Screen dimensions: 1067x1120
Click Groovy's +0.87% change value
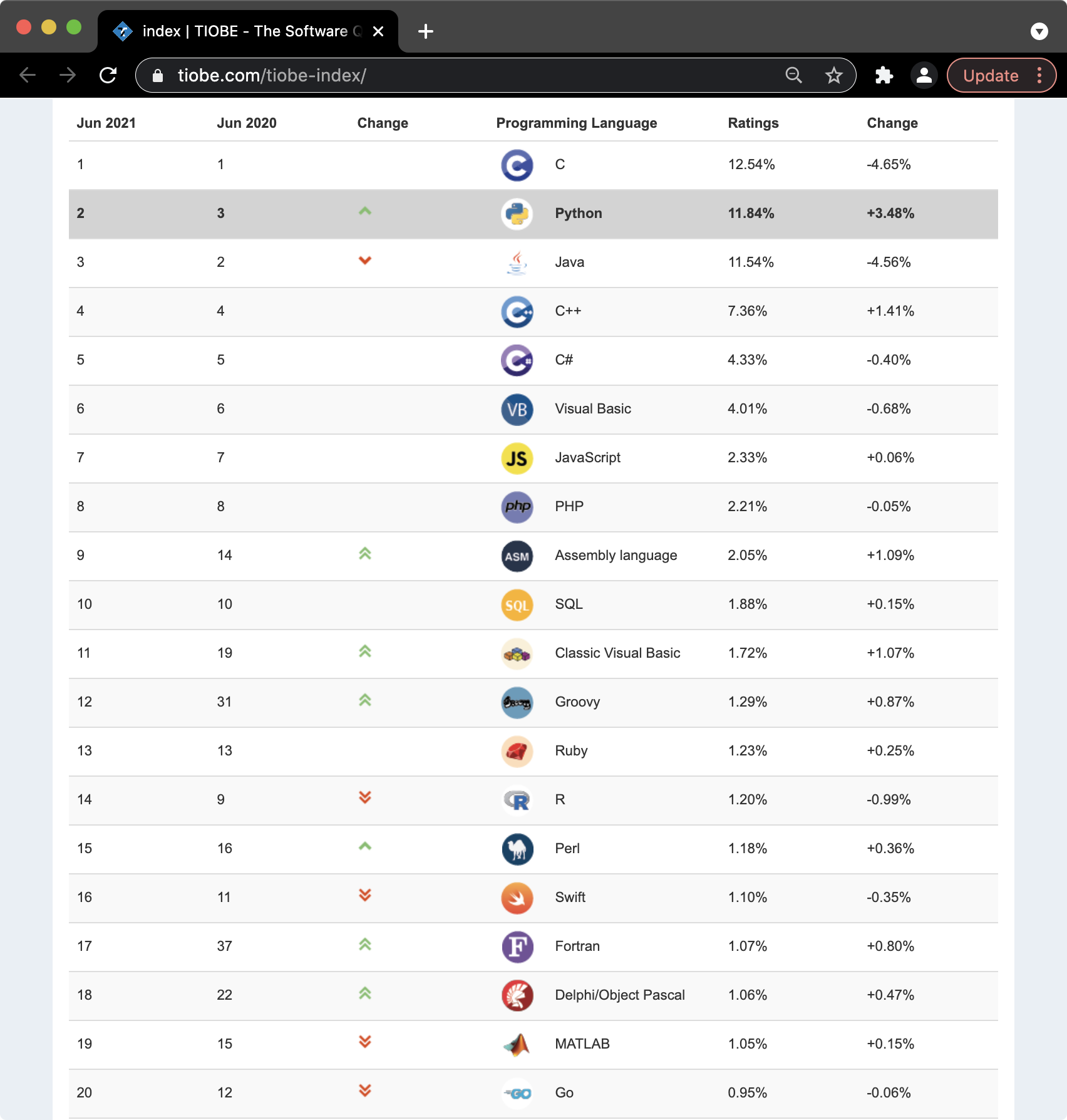tap(890, 702)
